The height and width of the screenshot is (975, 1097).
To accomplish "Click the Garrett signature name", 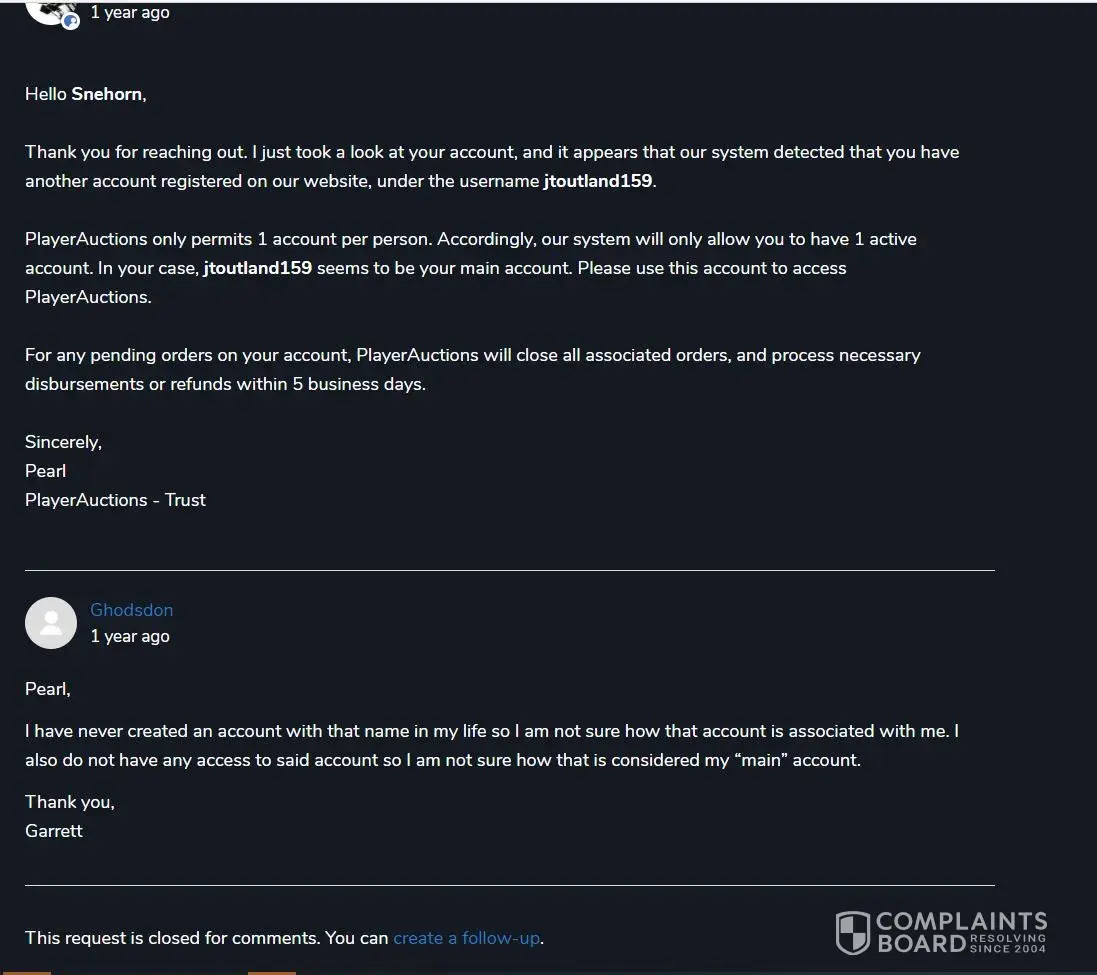I will [54, 830].
